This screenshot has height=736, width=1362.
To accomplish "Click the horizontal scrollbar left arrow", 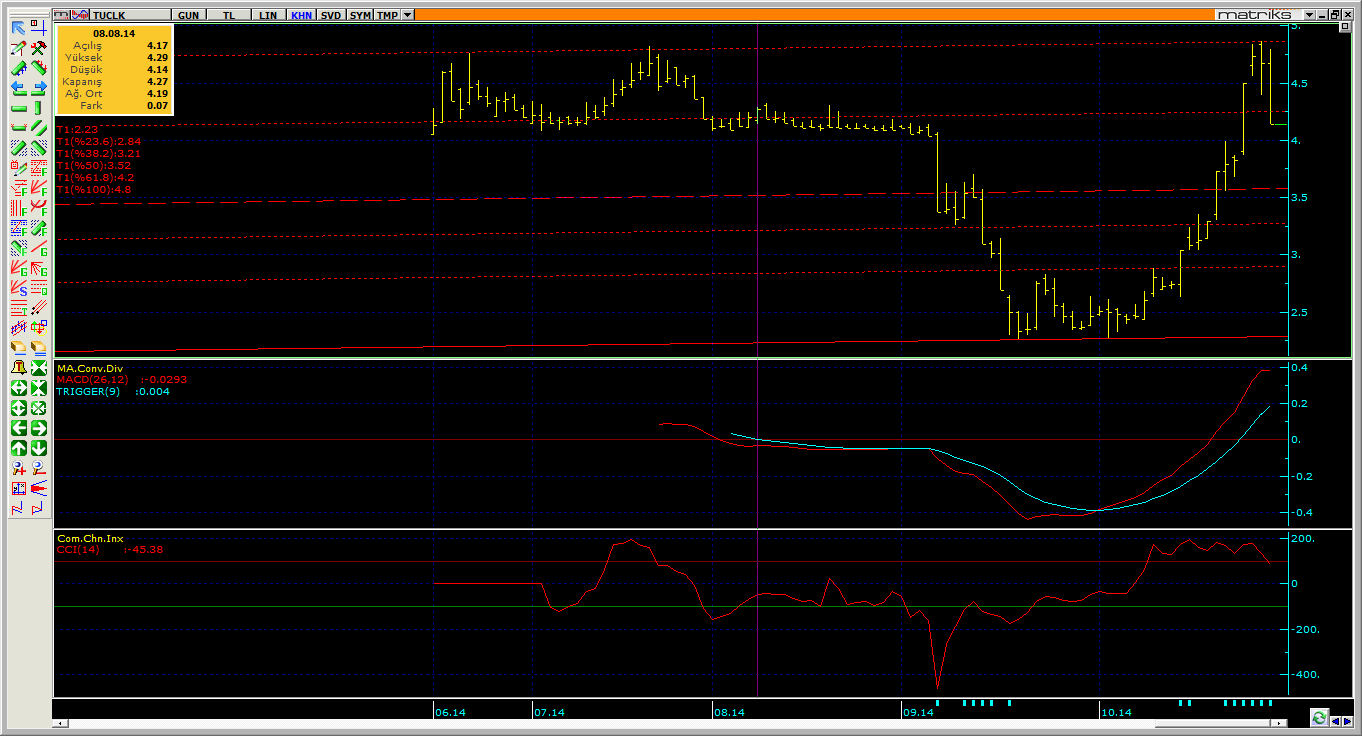I will (x=58, y=723).
